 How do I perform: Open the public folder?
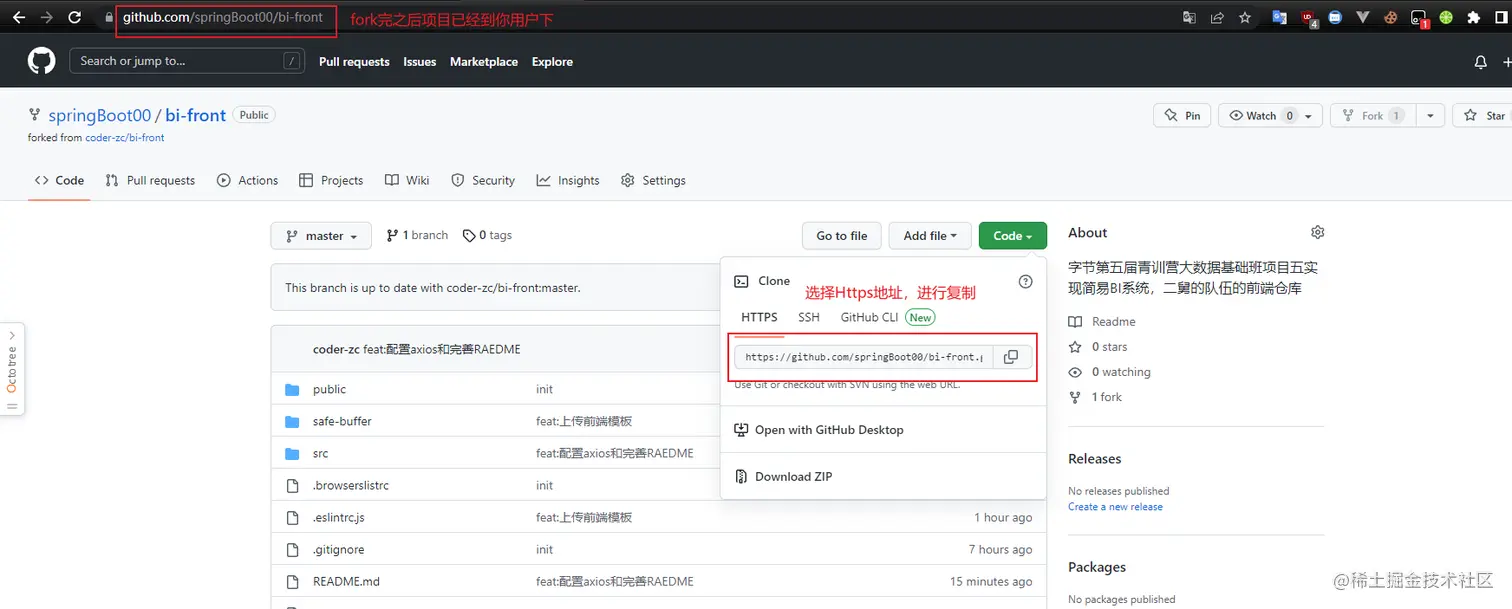[329, 389]
